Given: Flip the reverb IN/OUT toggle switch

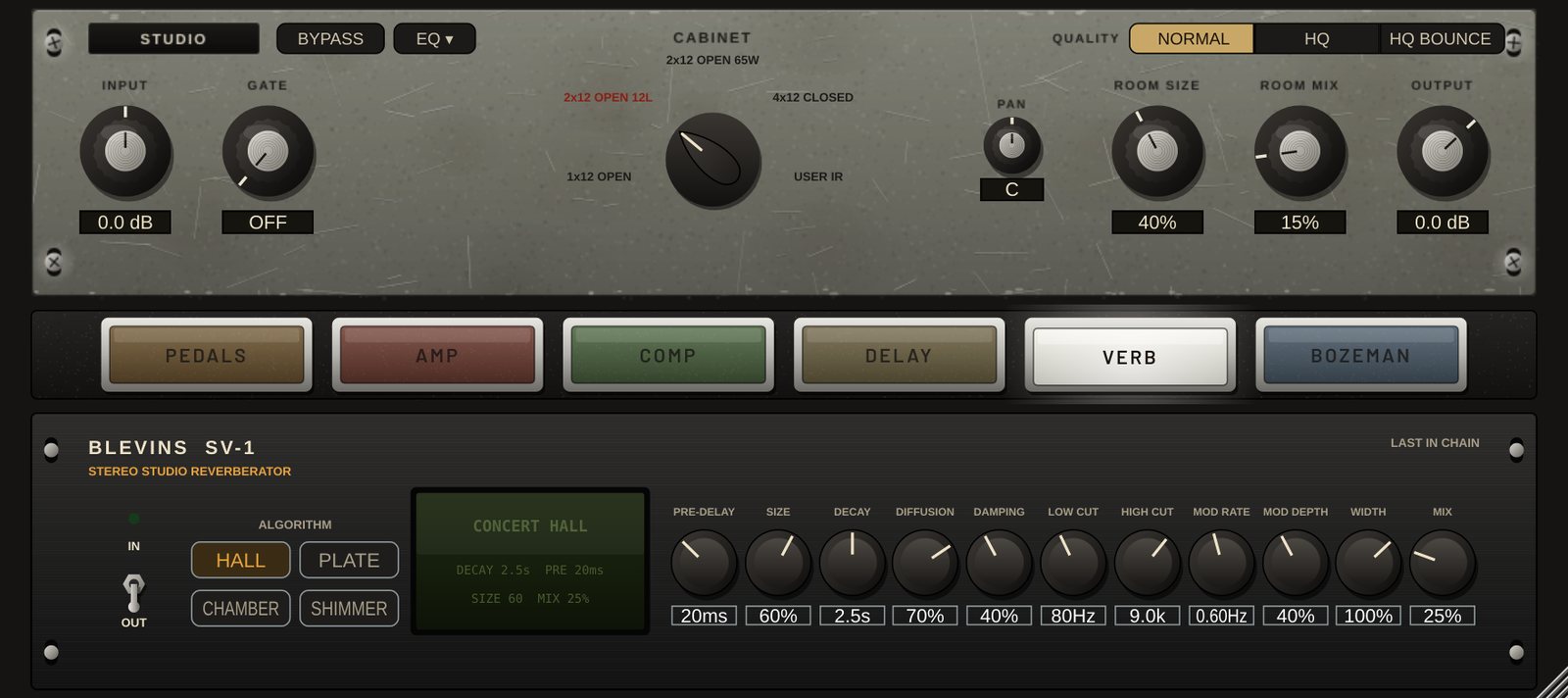Looking at the screenshot, I should (133, 593).
